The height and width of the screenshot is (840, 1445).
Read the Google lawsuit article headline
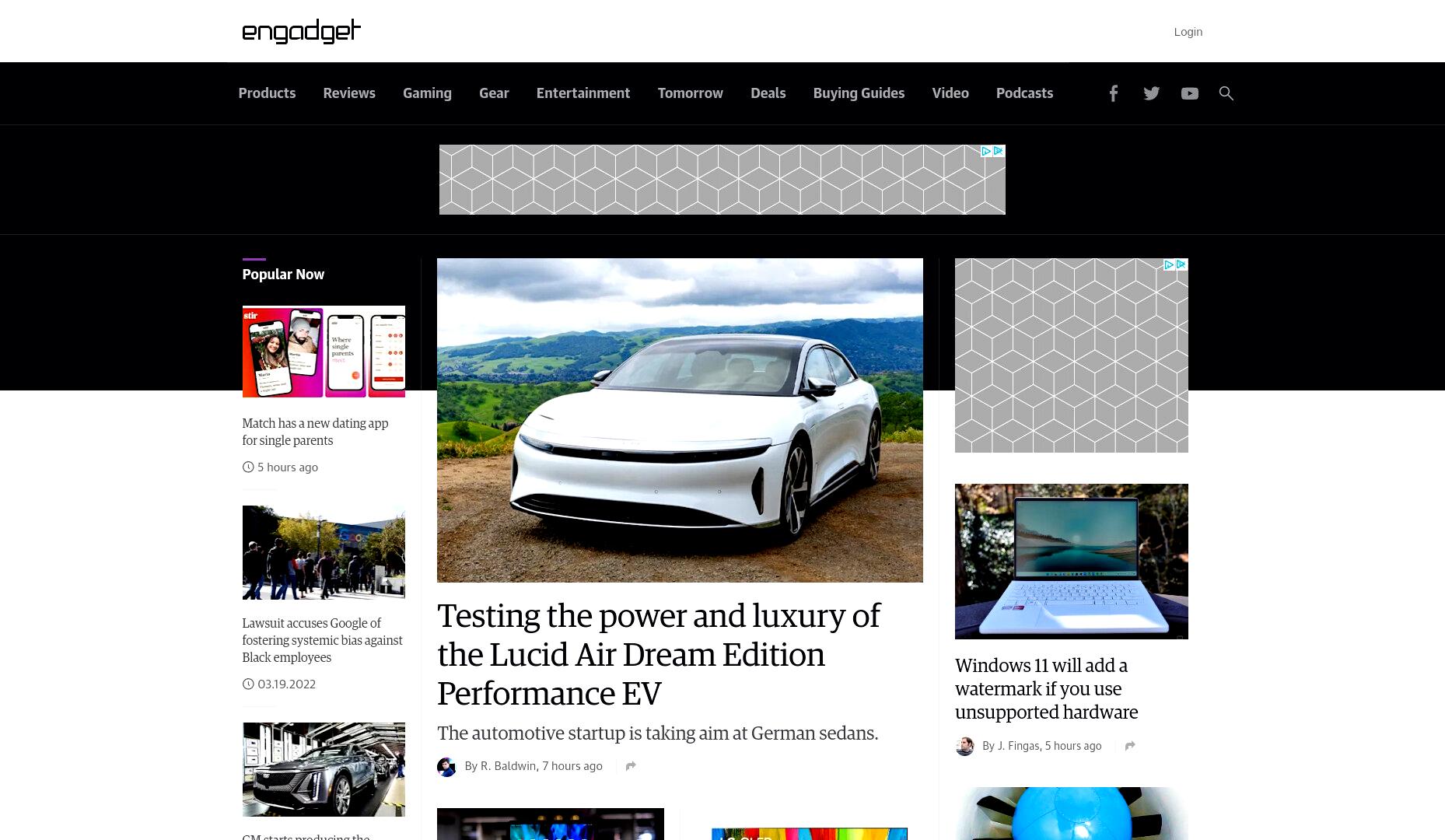click(x=322, y=640)
